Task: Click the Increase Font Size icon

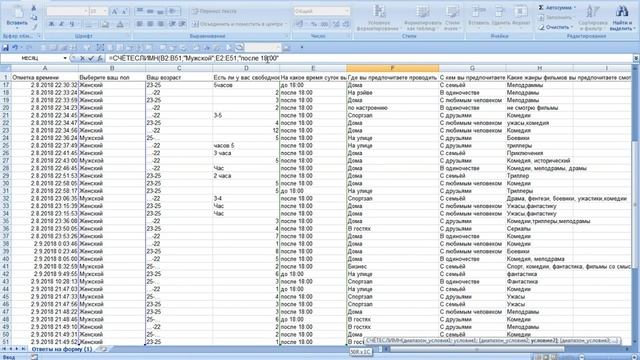Action: click(115, 11)
